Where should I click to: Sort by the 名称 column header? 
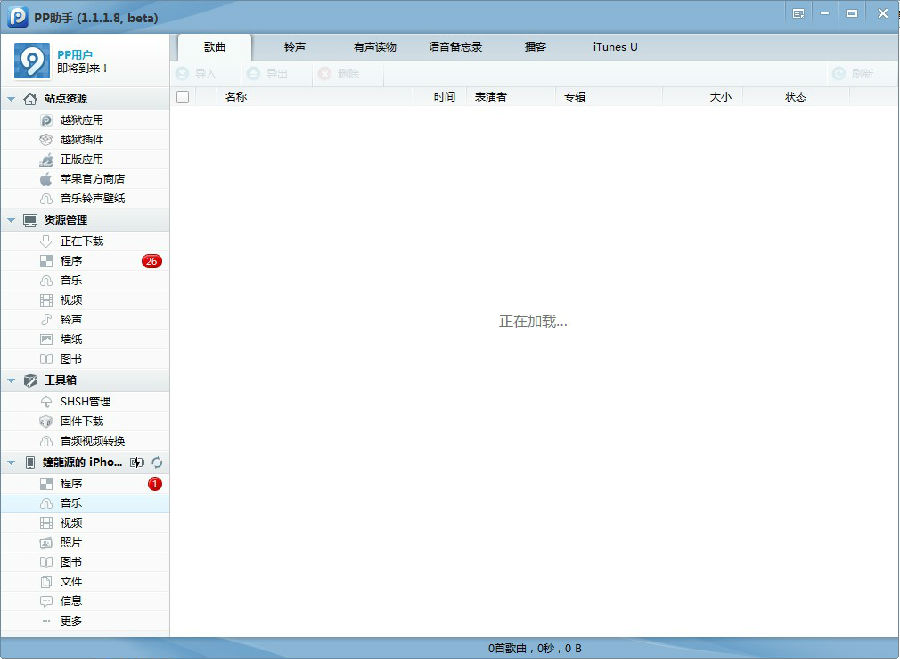pos(236,97)
